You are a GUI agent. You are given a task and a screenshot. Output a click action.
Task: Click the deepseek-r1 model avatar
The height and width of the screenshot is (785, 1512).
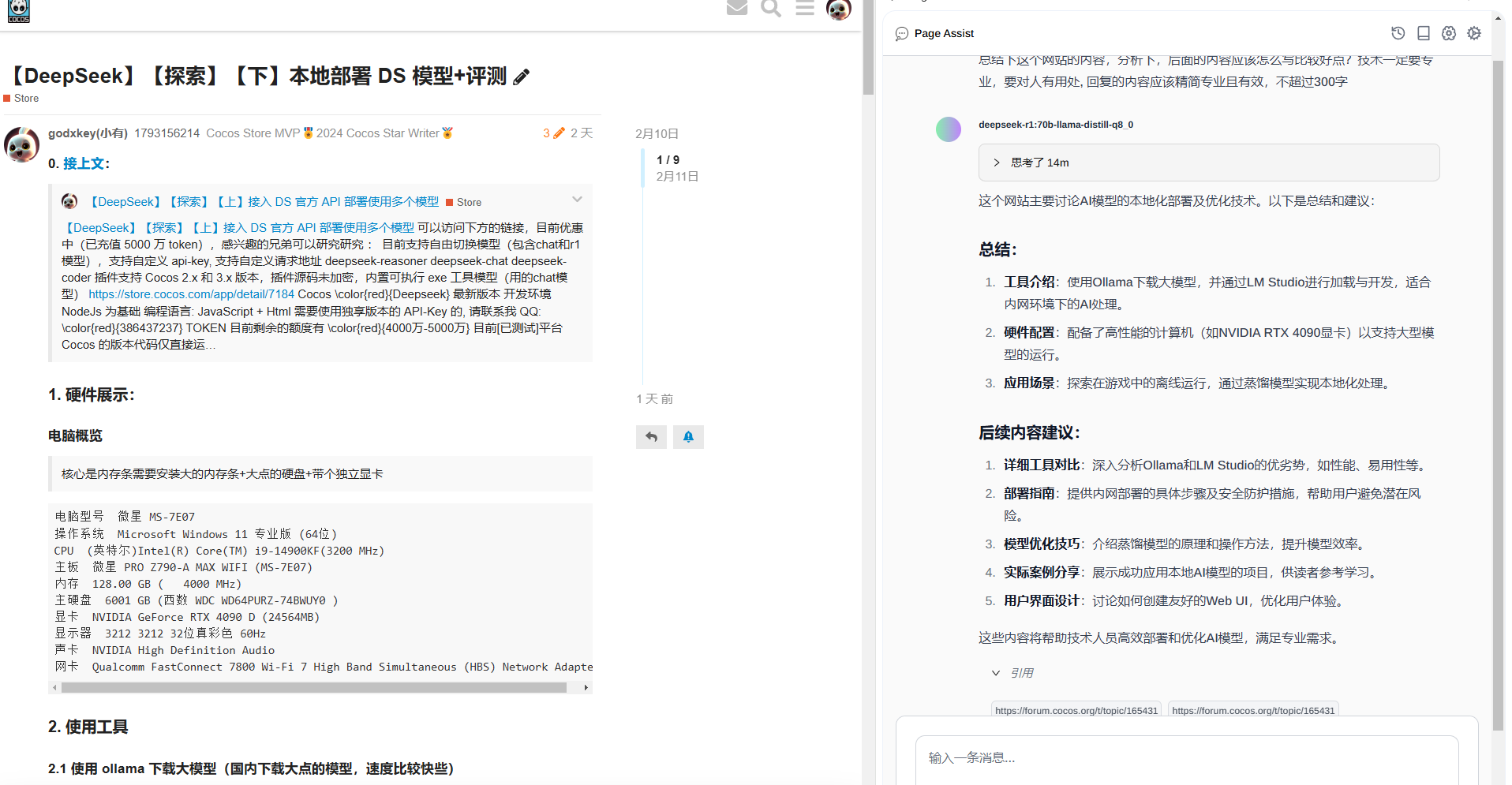[x=949, y=129]
